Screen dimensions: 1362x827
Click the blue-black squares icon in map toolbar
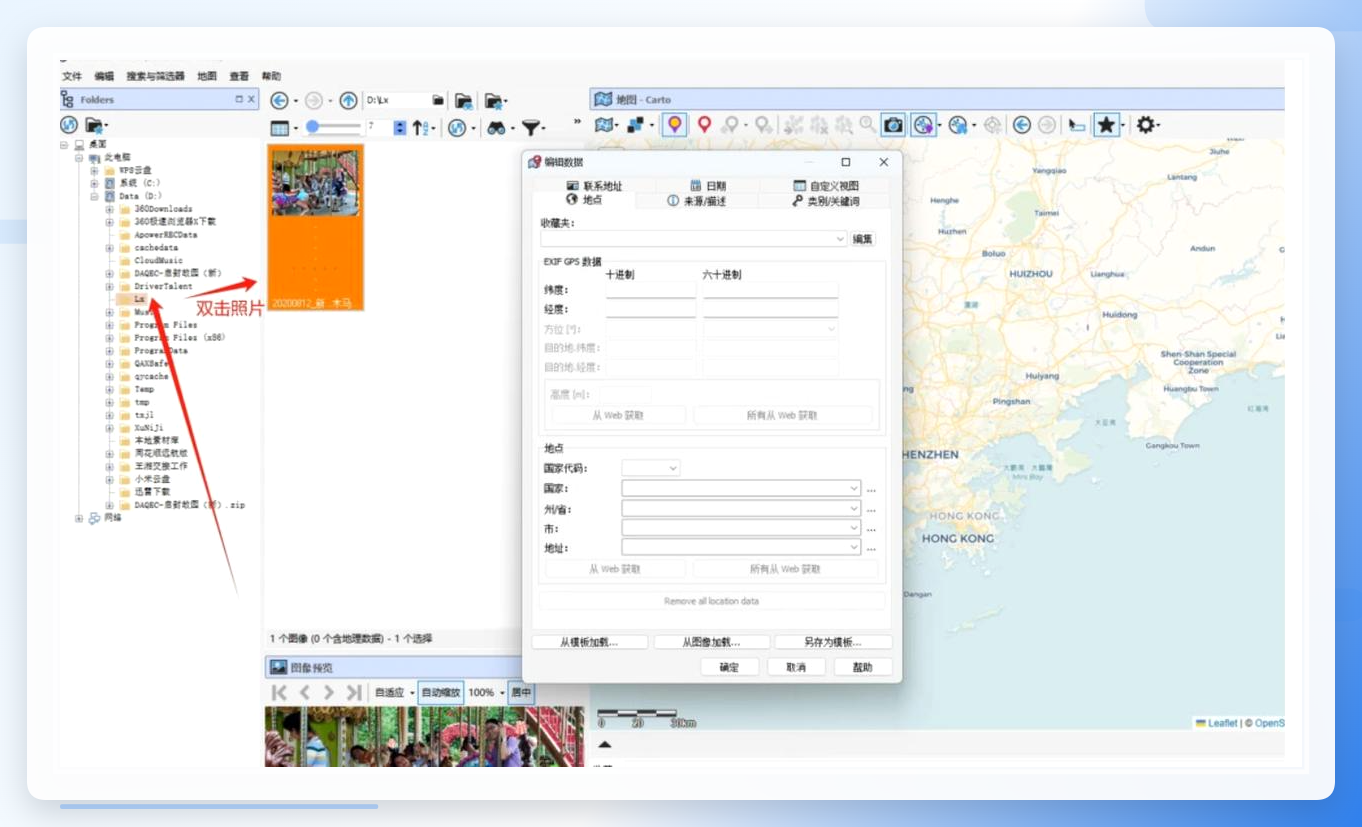(x=635, y=125)
